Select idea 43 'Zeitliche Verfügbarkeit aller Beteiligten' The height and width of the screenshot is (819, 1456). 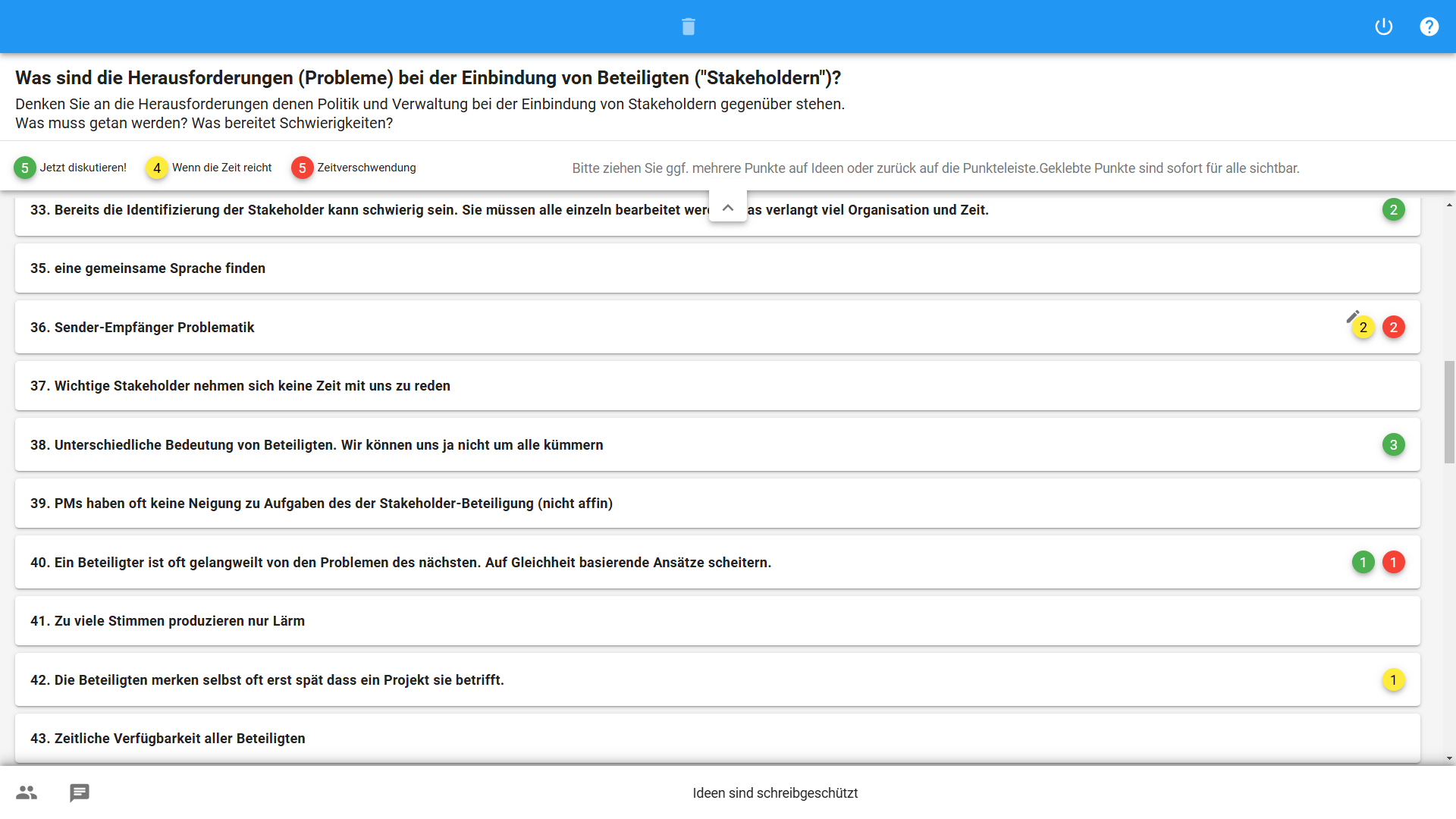click(x=717, y=739)
